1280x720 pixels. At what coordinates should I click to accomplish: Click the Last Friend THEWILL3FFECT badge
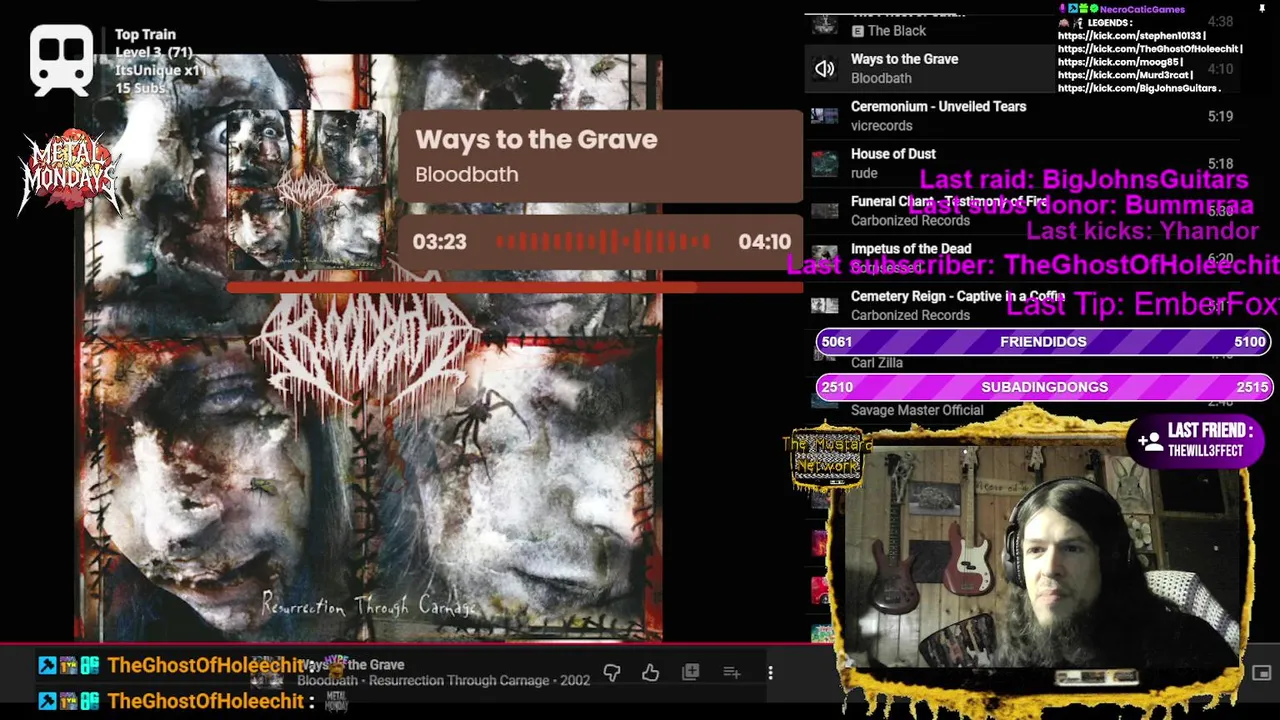pos(1195,440)
